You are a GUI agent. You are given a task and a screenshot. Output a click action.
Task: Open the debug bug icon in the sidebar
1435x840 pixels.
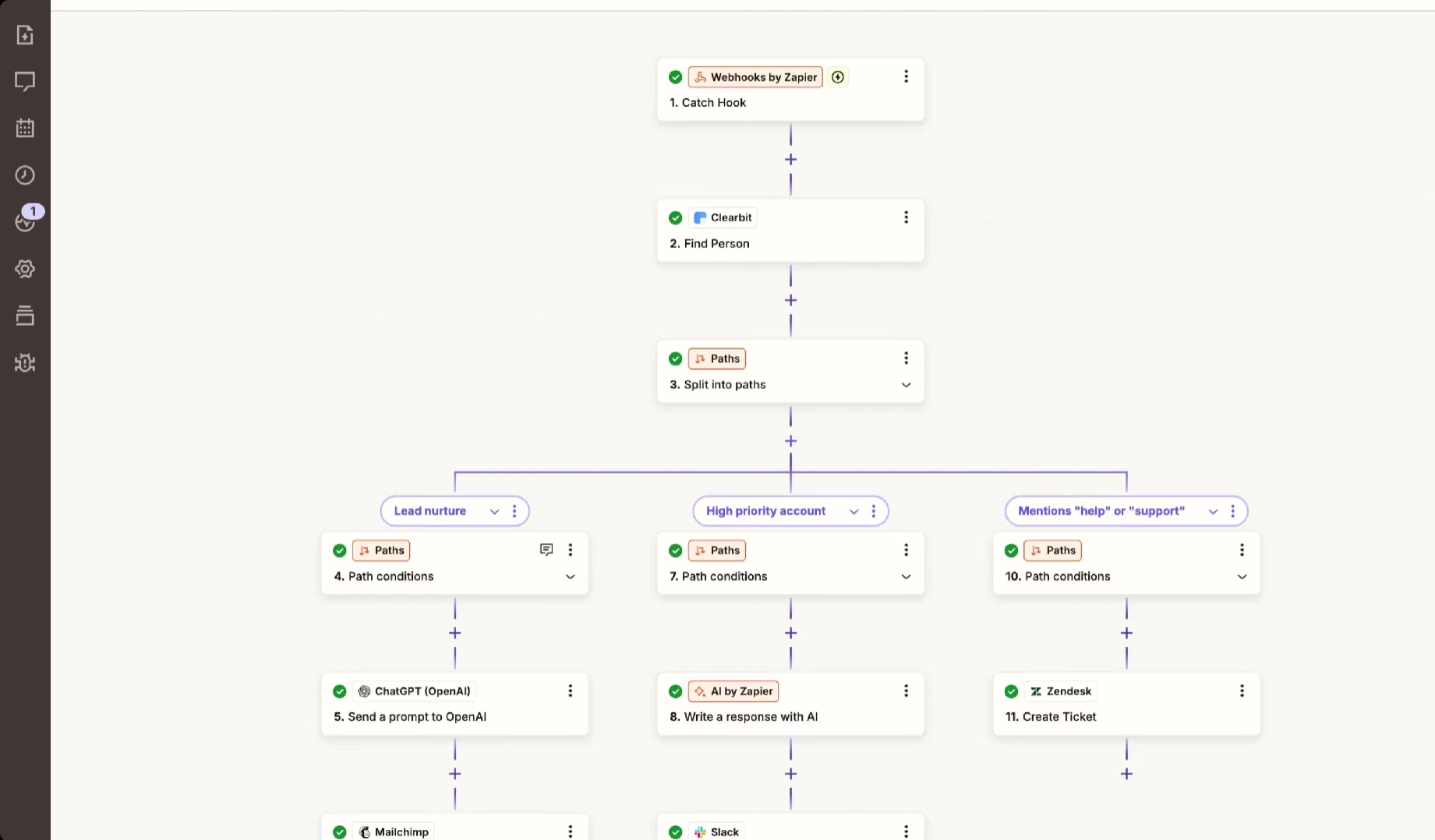(x=25, y=363)
